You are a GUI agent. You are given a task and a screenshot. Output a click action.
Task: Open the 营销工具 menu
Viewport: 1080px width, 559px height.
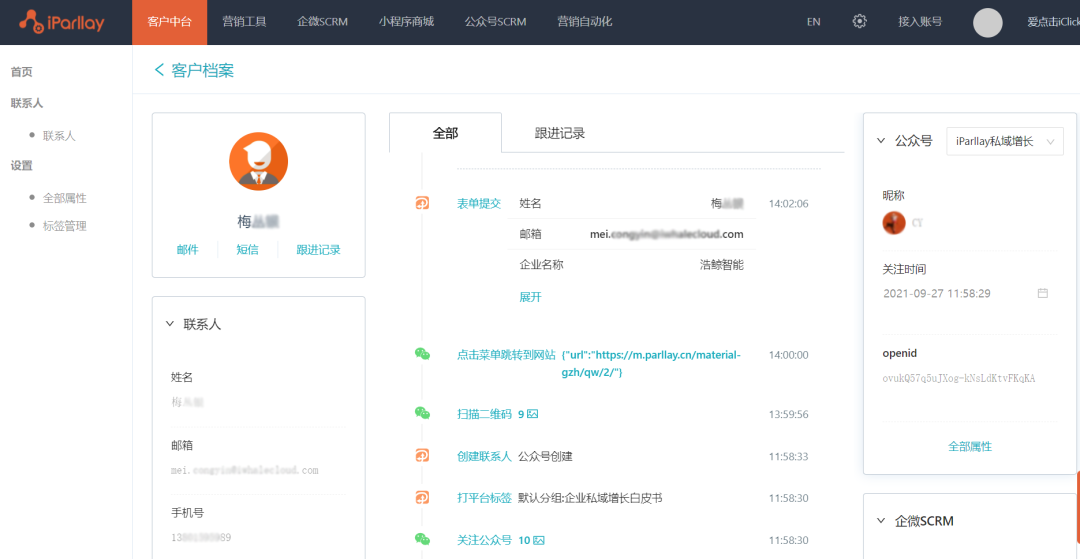(x=244, y=22)
